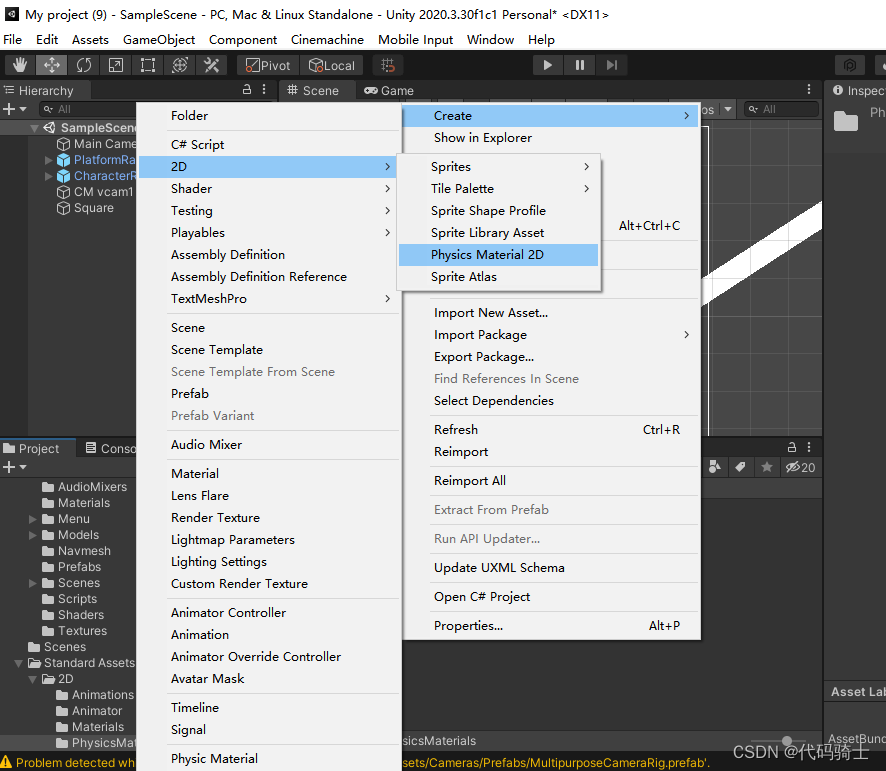Open Project panel more options
Image resolution: width=886 pixels, height=771 pixels.
[x=809, y=447]
